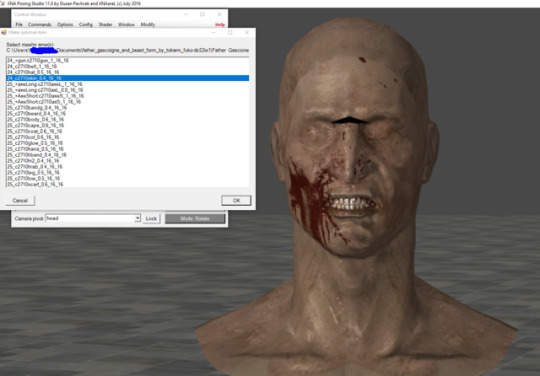Click highlighted mesh 24_c2710skin_0.4_16_16
Image resolution: width=540 pixels, height=376 pixels.
(127, 78)
